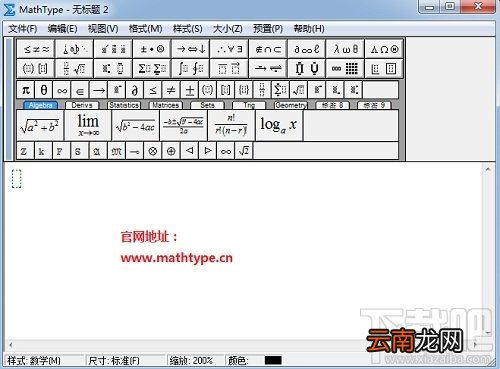
Task: Insert the log base a of x expression
Action: coord(279,125)
